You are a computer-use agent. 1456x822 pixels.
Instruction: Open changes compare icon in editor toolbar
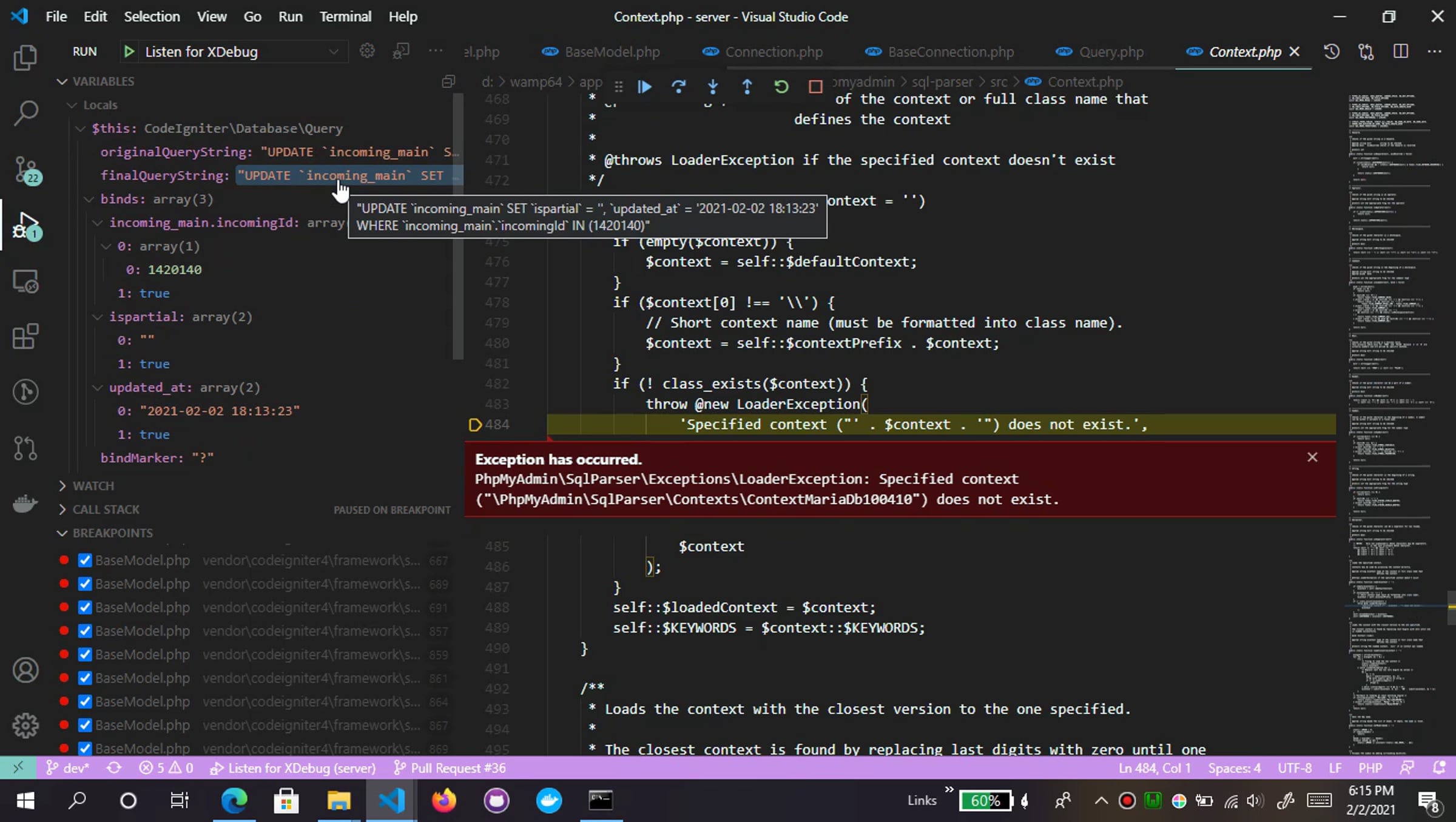point(1366,52)
